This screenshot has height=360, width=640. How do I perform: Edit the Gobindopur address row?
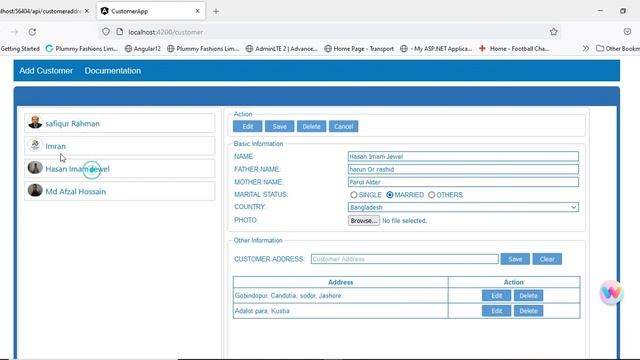(496, 296)
